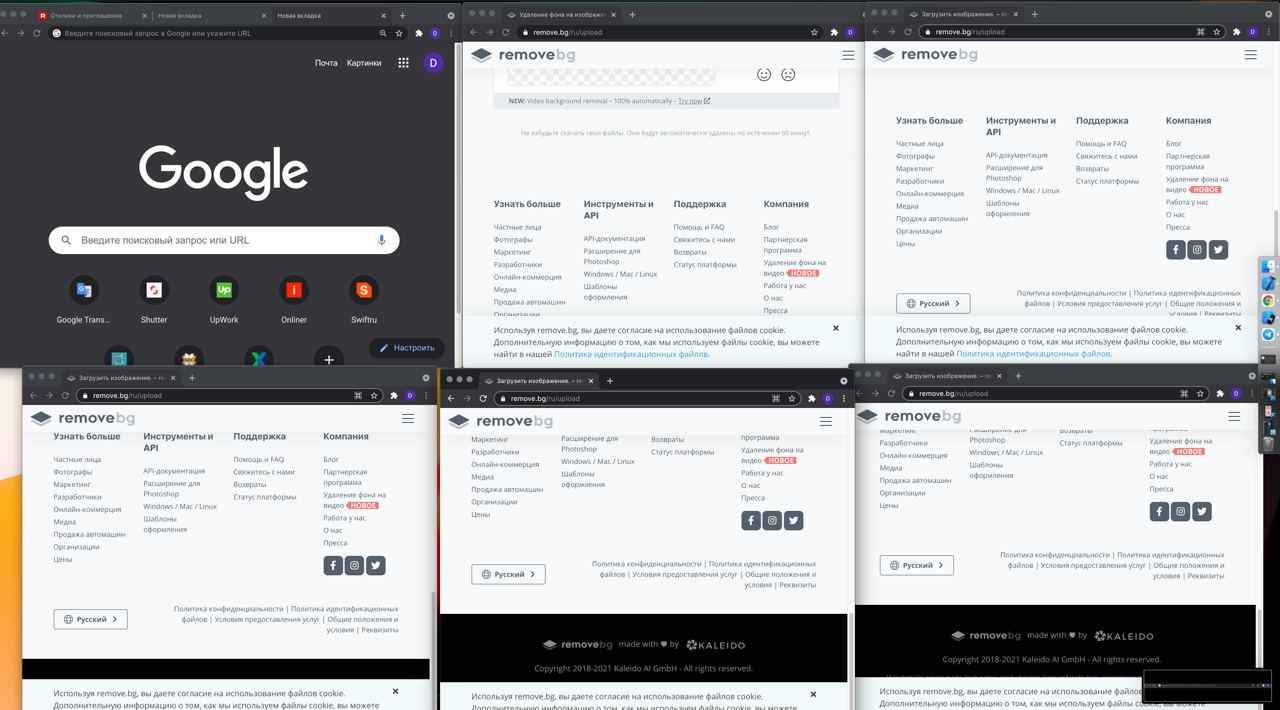
Task: Open the hamburger menu in the top-right remove.bg window
Action: click(1250, 55)
